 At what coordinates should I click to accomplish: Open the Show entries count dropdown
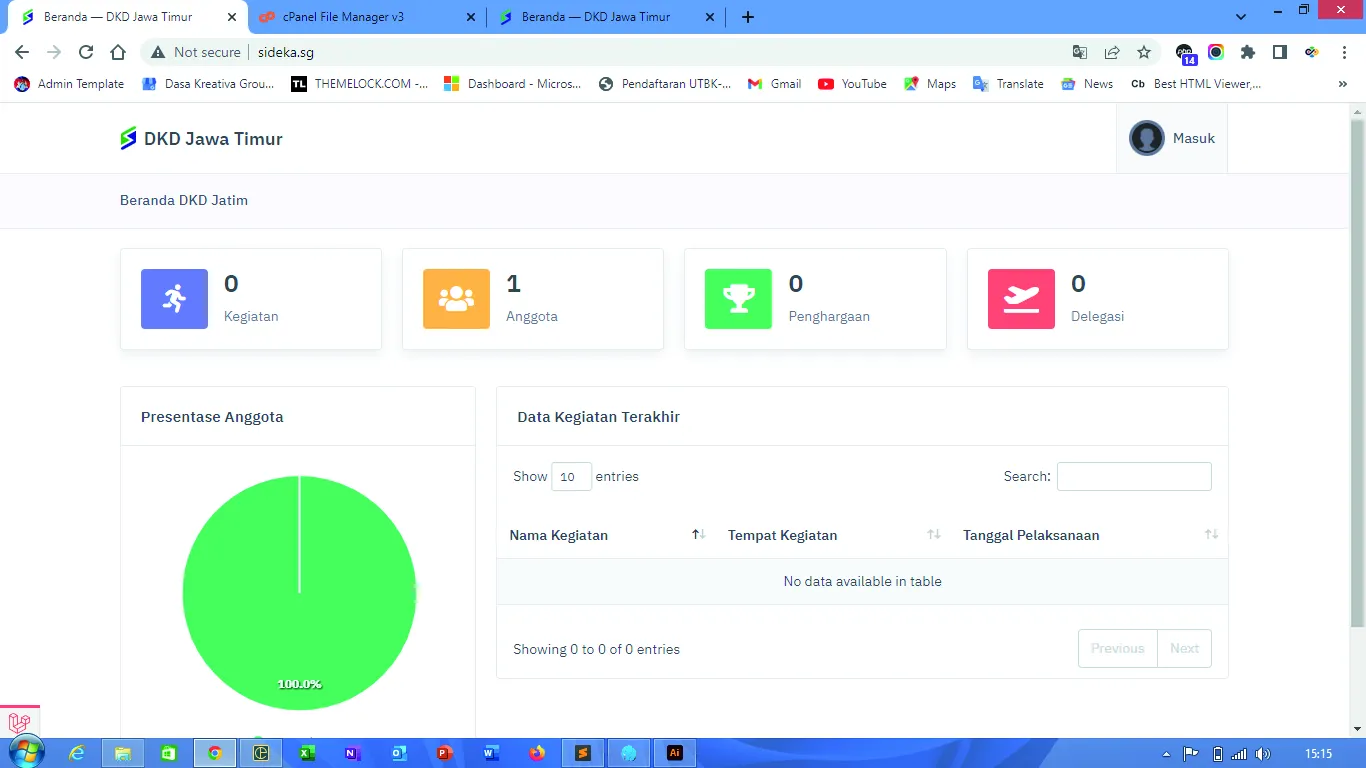[572, 477]
